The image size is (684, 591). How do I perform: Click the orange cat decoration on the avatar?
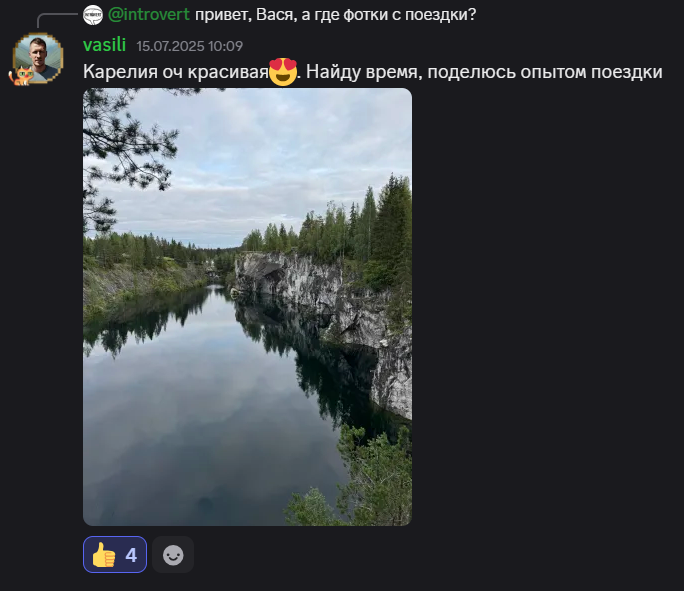[19, 75]
